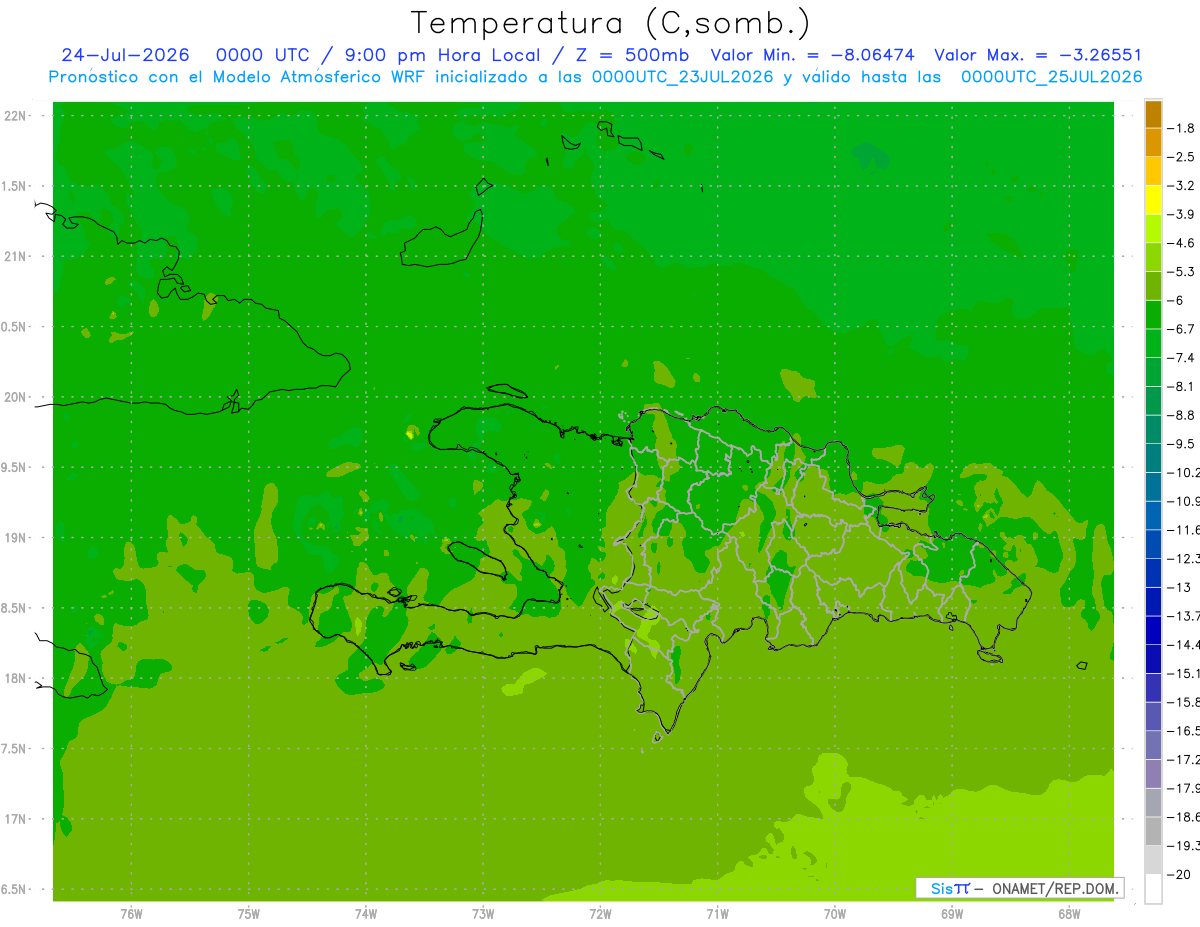Click the Valor Min. = -8.06474 readout
This screenshot has width=1200, height=927.
pos(812,55)
